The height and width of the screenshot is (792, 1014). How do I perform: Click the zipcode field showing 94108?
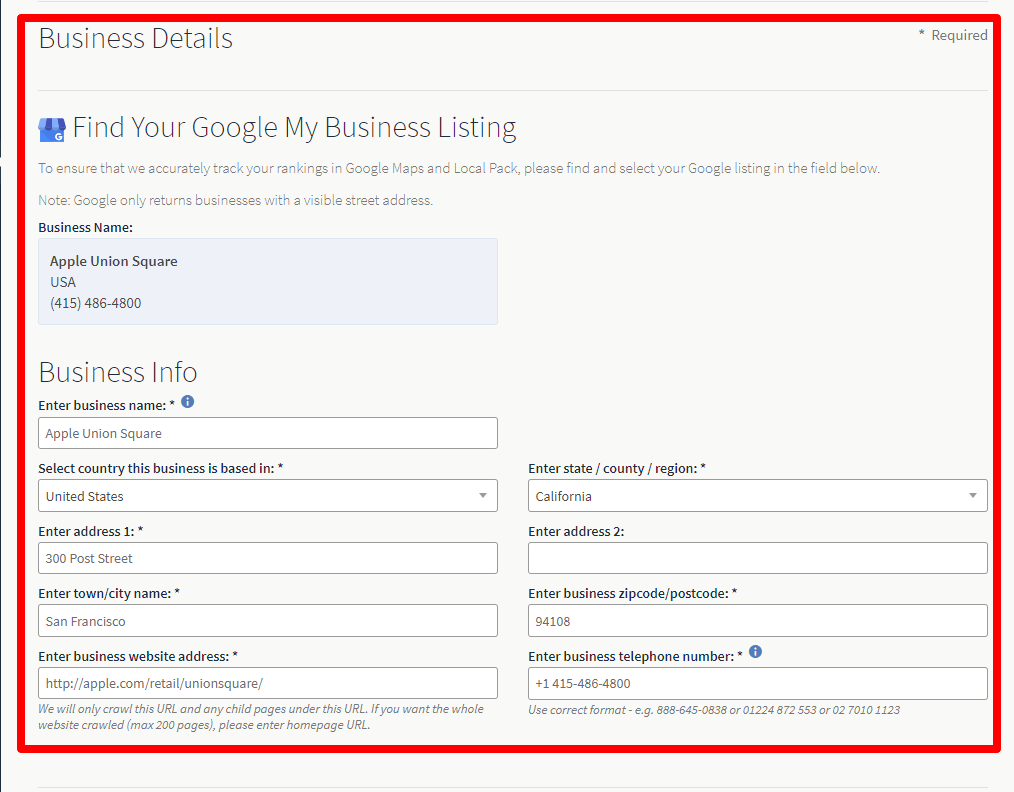click(757, 621)
